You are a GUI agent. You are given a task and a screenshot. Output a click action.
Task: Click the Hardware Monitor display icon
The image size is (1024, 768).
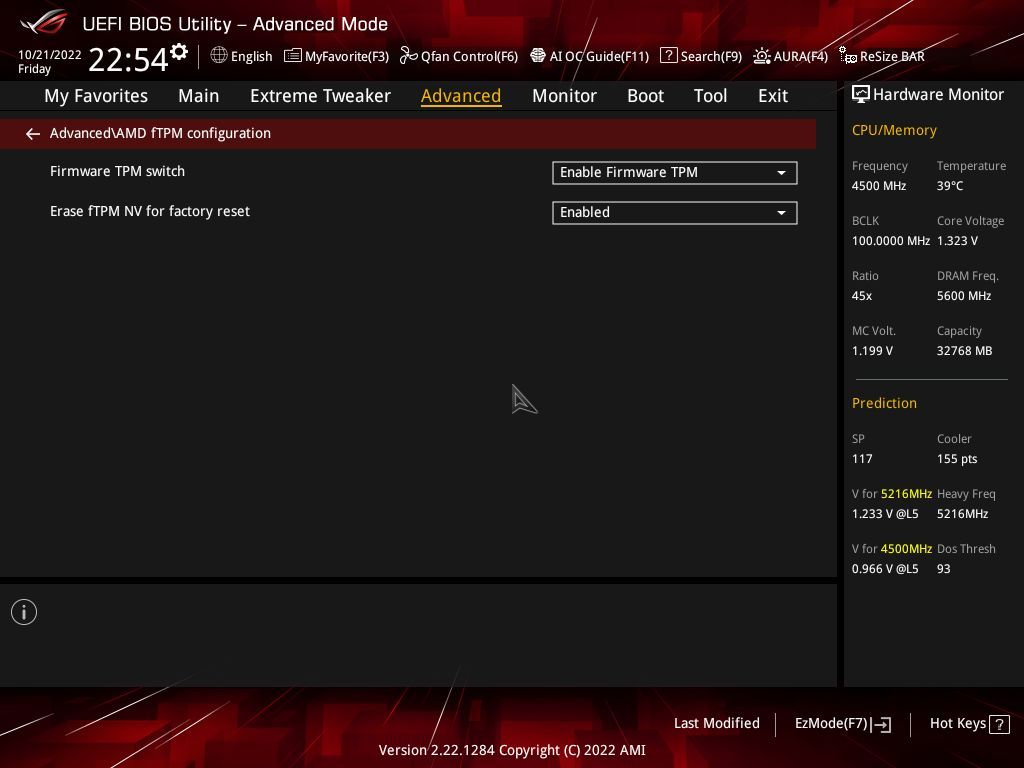click(861, 95)
